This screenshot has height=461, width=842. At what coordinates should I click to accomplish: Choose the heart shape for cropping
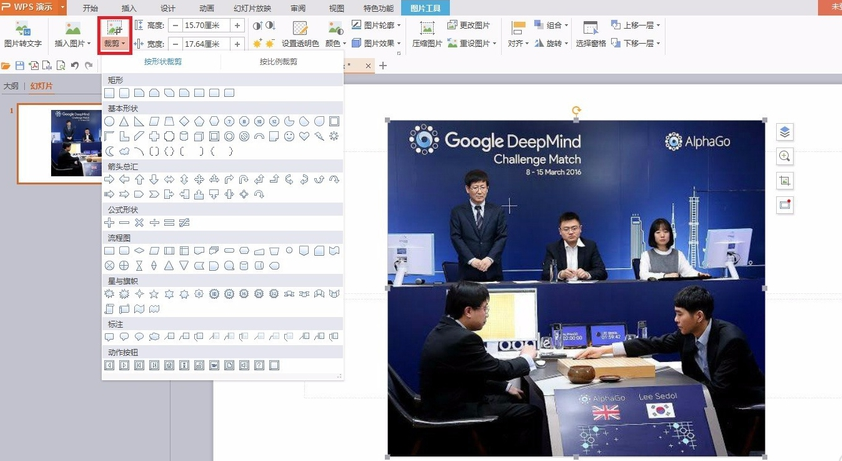point(304,136)
